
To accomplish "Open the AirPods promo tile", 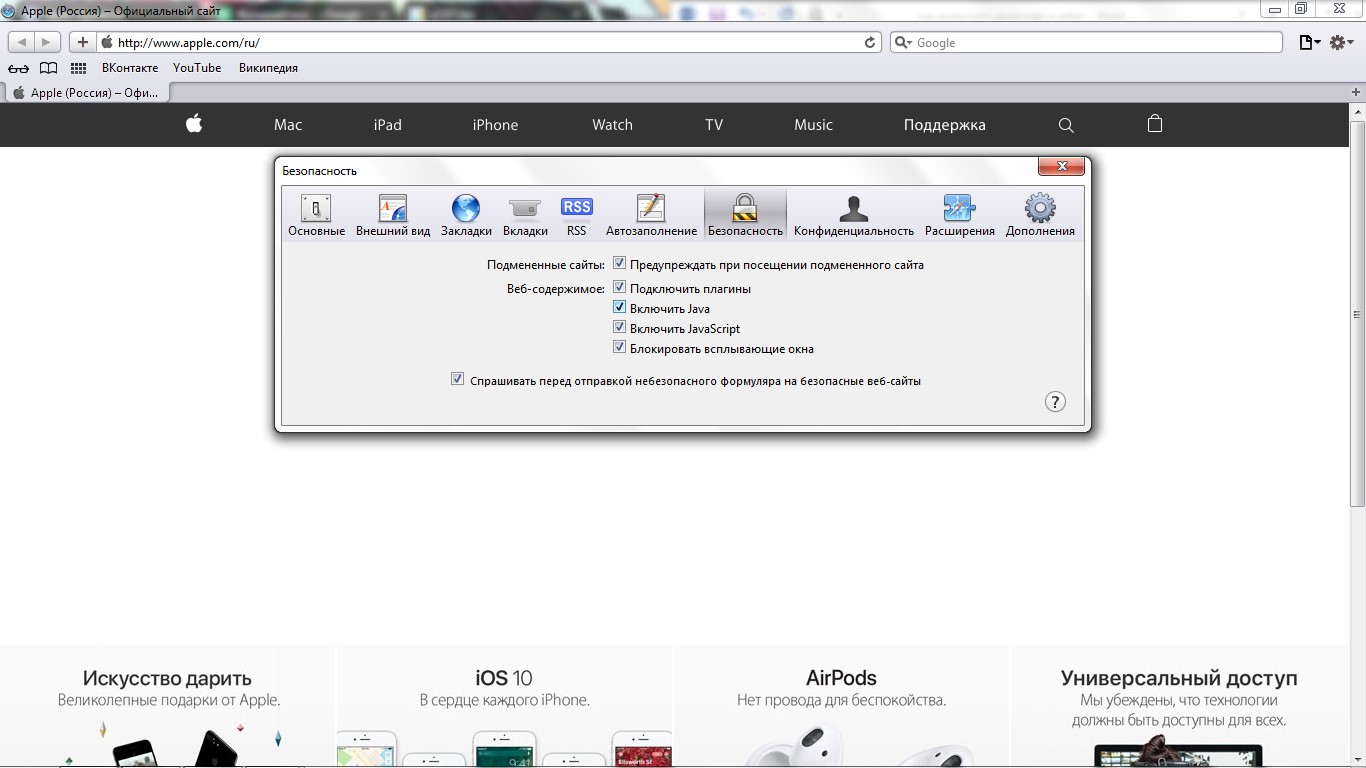I will click(x=842, y=706).
